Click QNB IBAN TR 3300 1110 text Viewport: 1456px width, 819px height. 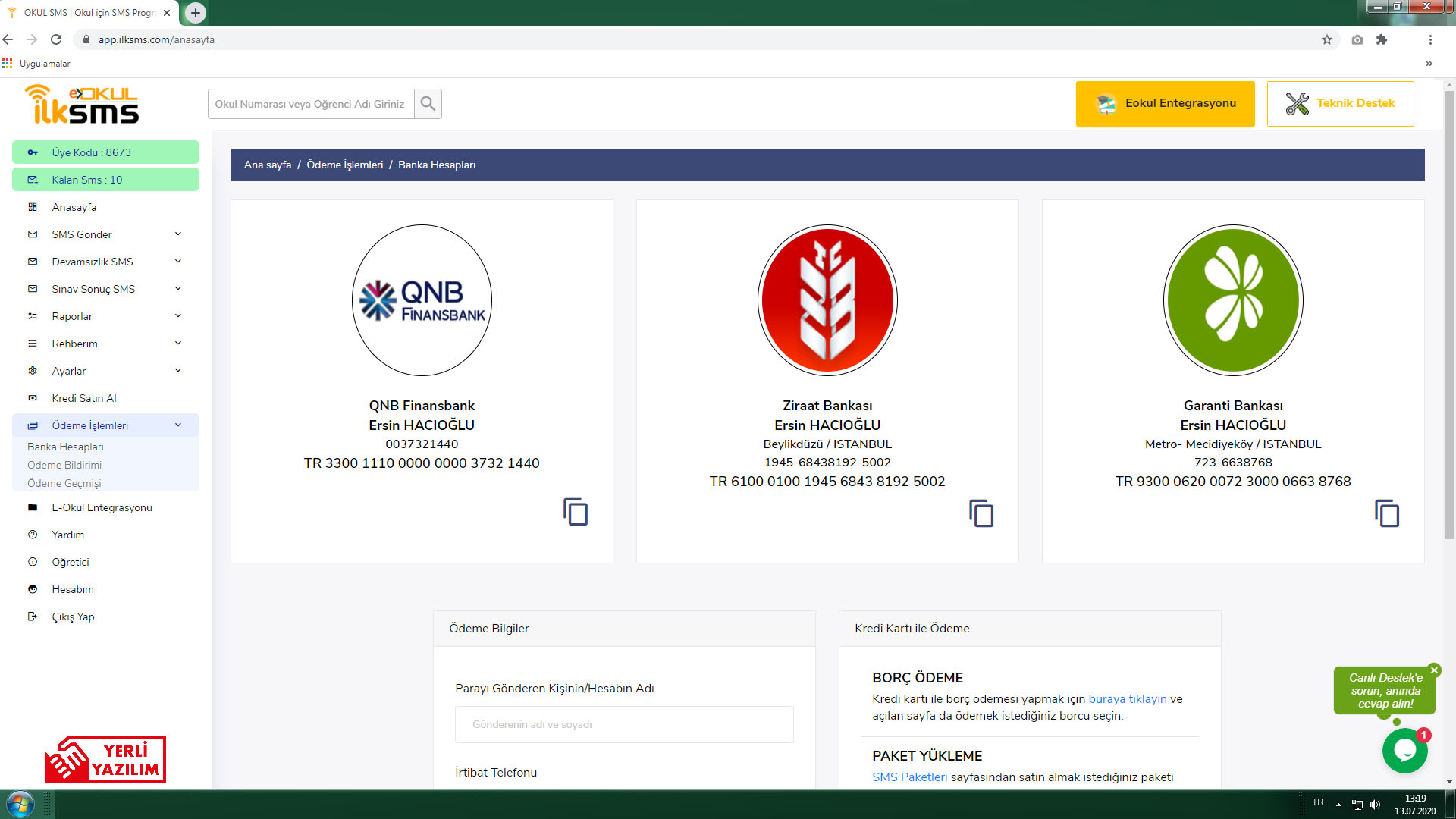tap(422, 463)
